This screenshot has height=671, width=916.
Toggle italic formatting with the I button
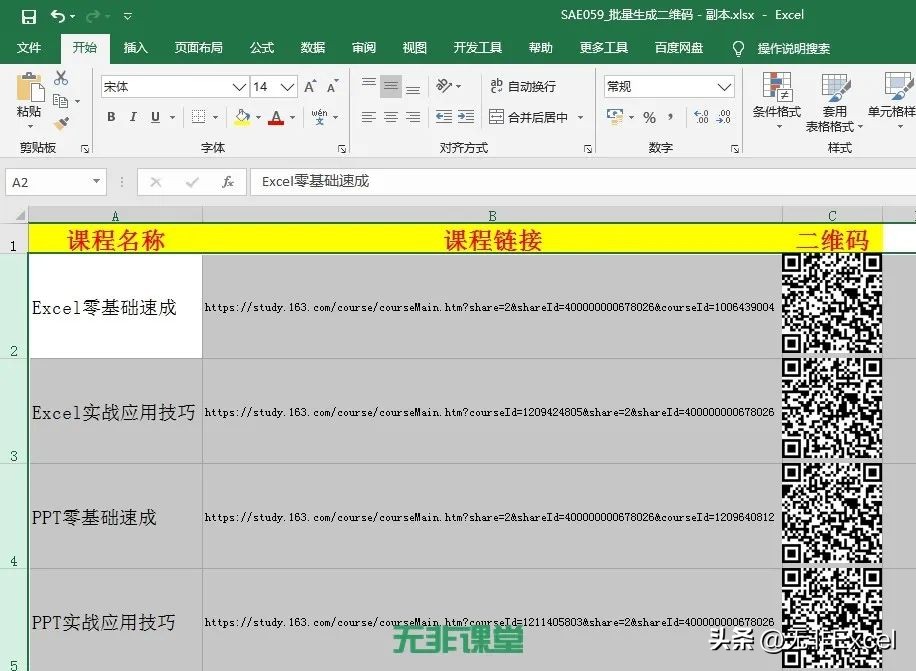coord(131,117)
